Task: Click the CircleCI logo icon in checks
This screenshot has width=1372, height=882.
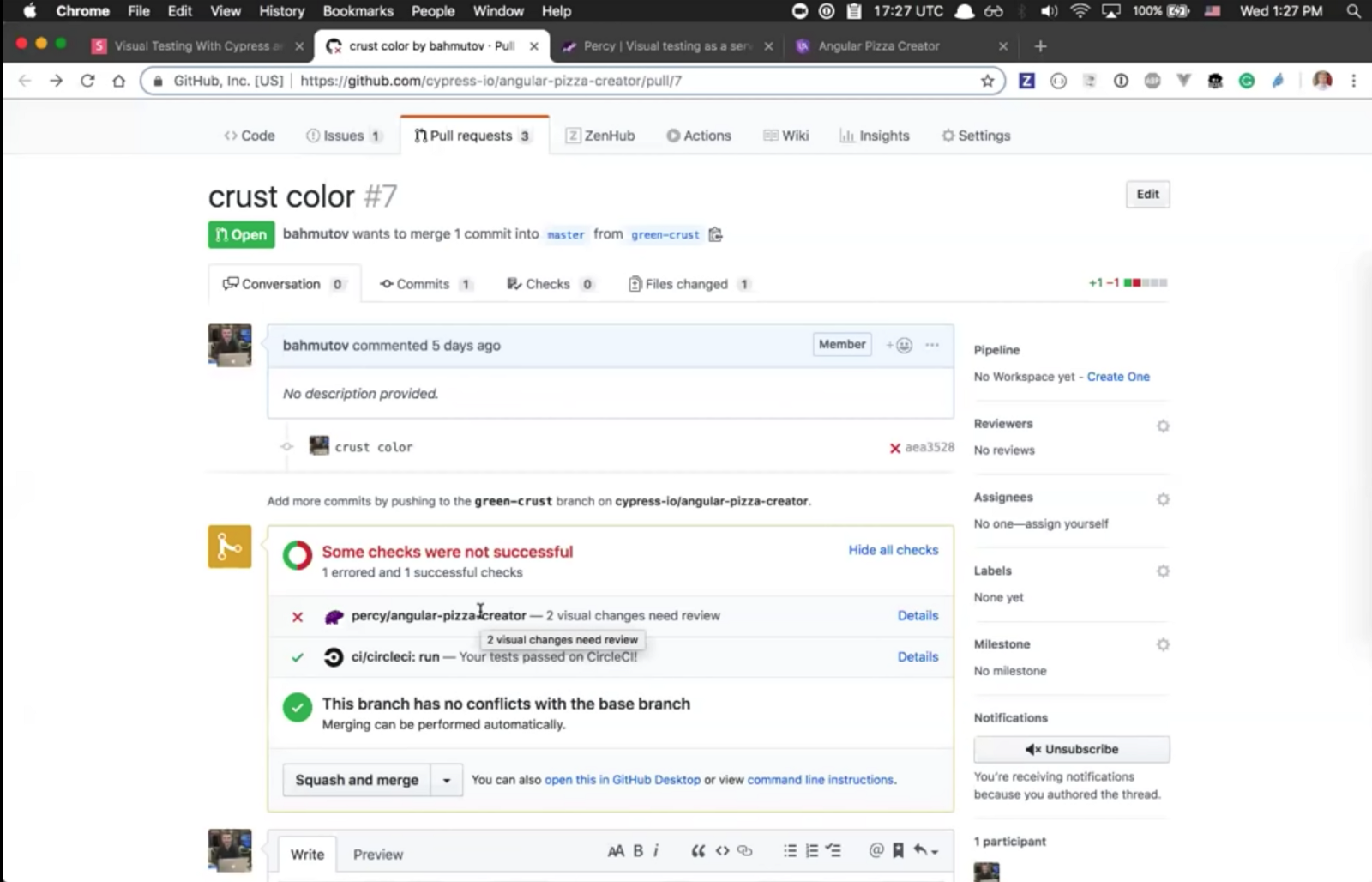Action: (x=334, y=657)
